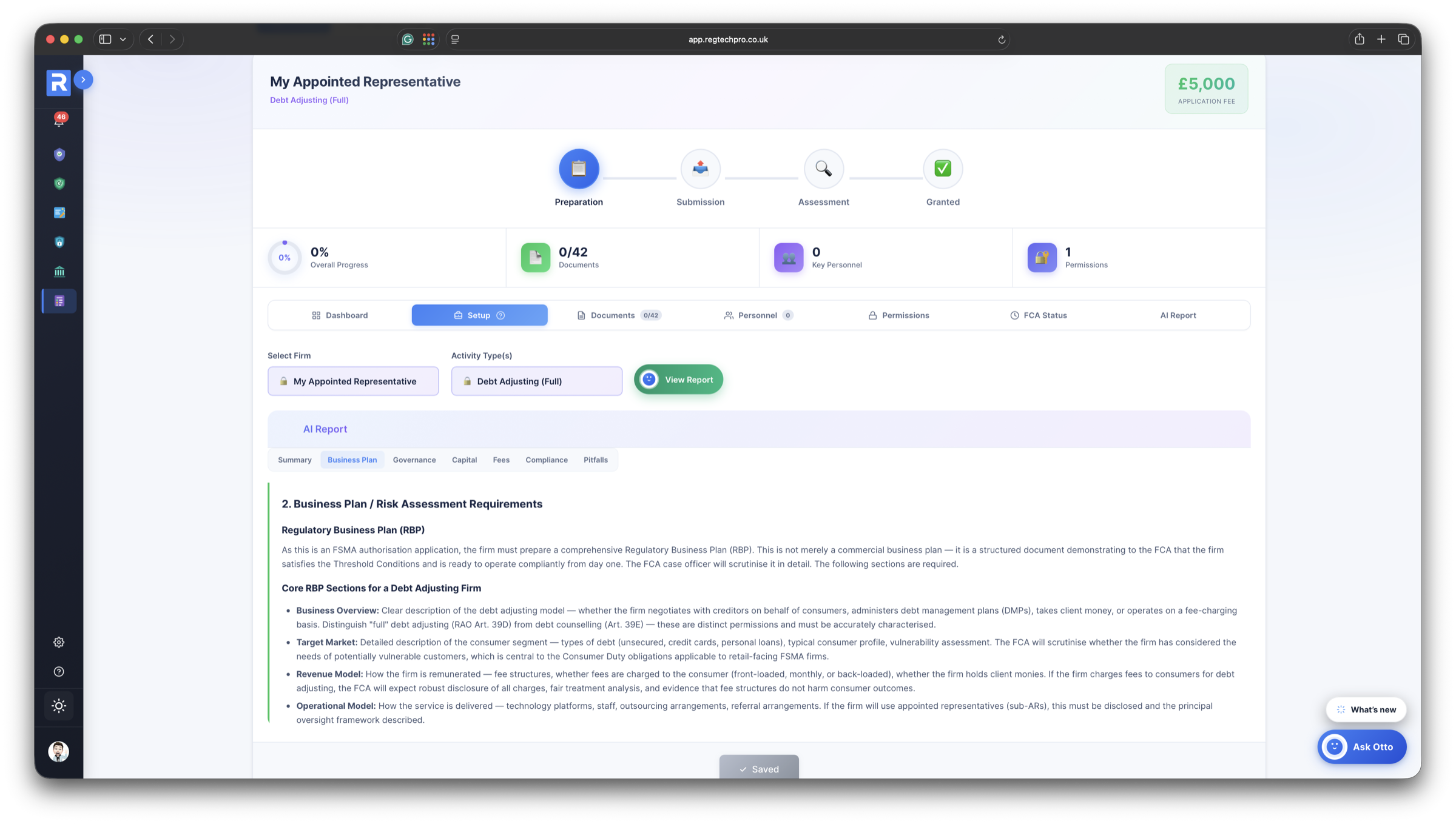Screen dimensions: 1456x824
Task: Open the AI Report top tab
Action: click(1178, 315)
